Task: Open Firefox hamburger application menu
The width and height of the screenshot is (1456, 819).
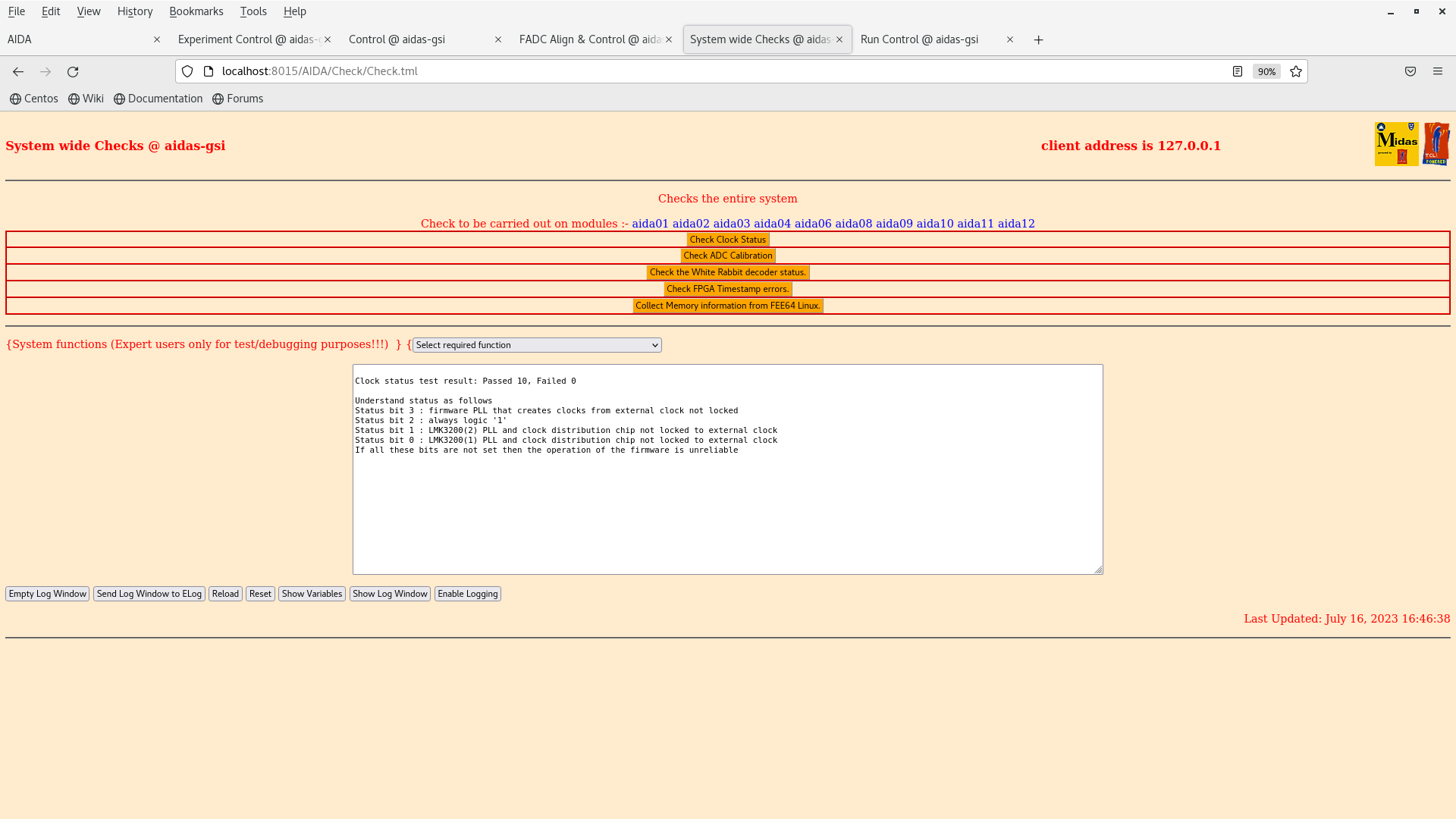Action: [x=1438, y=71]
